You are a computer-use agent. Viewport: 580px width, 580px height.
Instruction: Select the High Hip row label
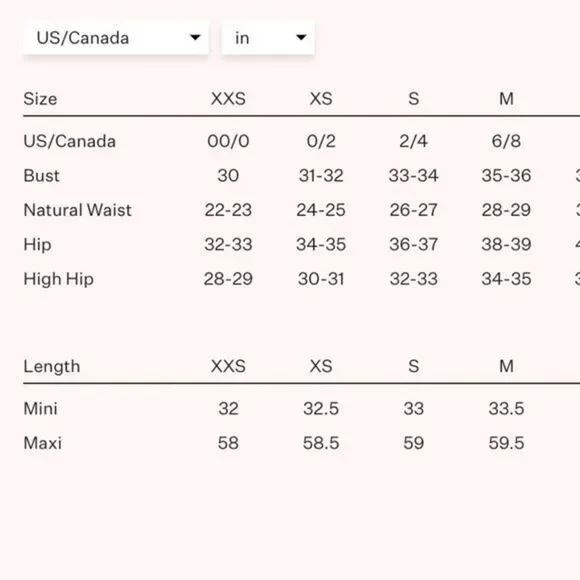click(58, 279)
